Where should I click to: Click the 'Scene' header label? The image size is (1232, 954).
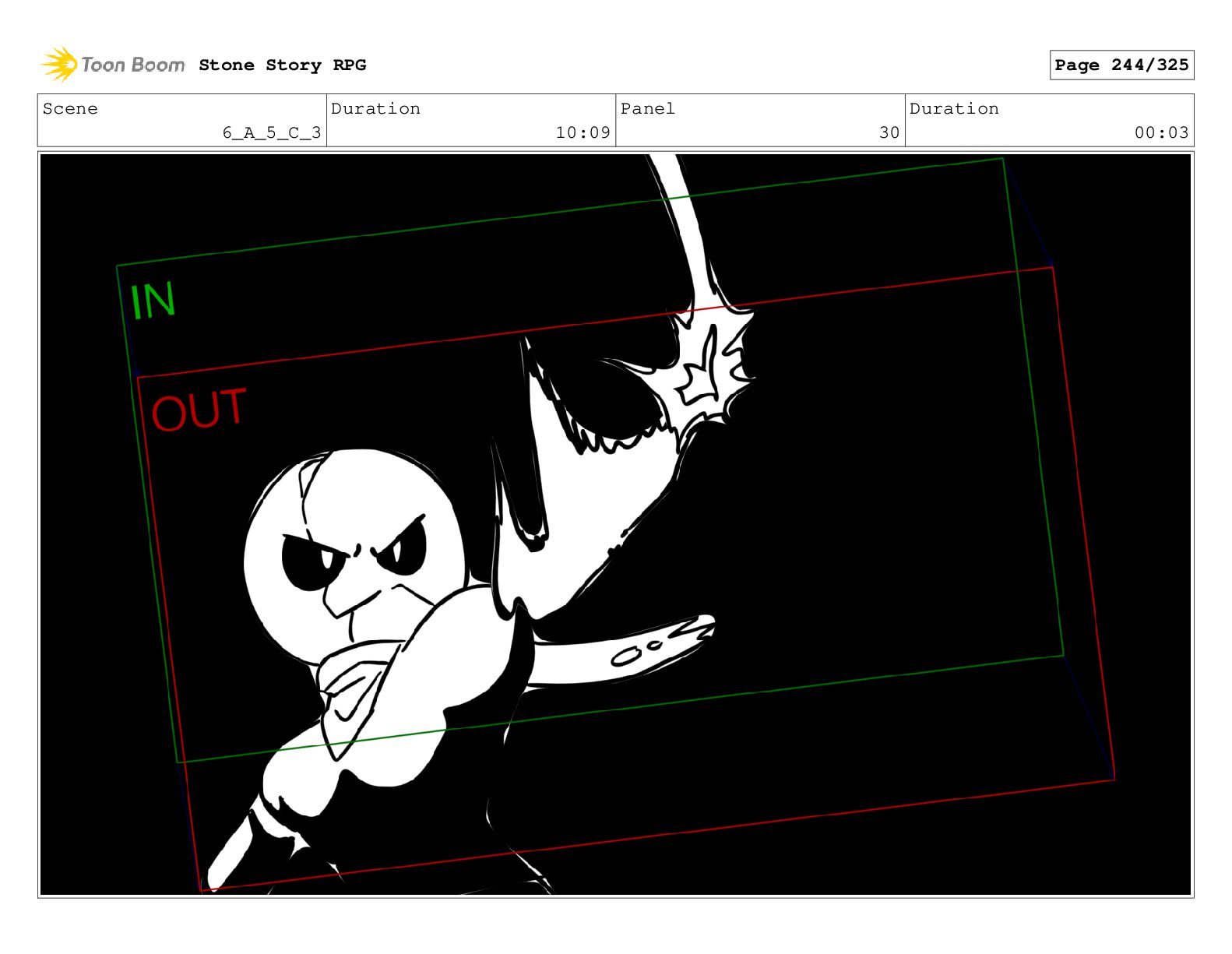[70, 109]
